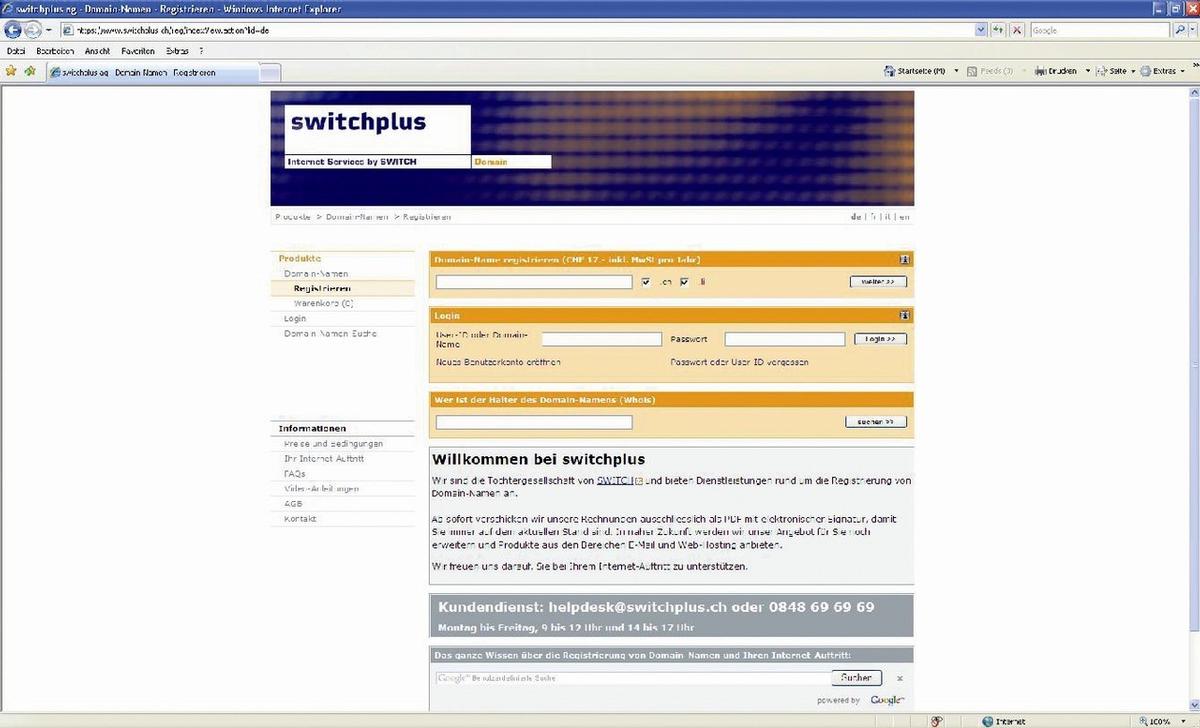The height and width of the screenshot is (728, 1200).
Task: Focus the domain name registration field
Action: click(534, 282)
